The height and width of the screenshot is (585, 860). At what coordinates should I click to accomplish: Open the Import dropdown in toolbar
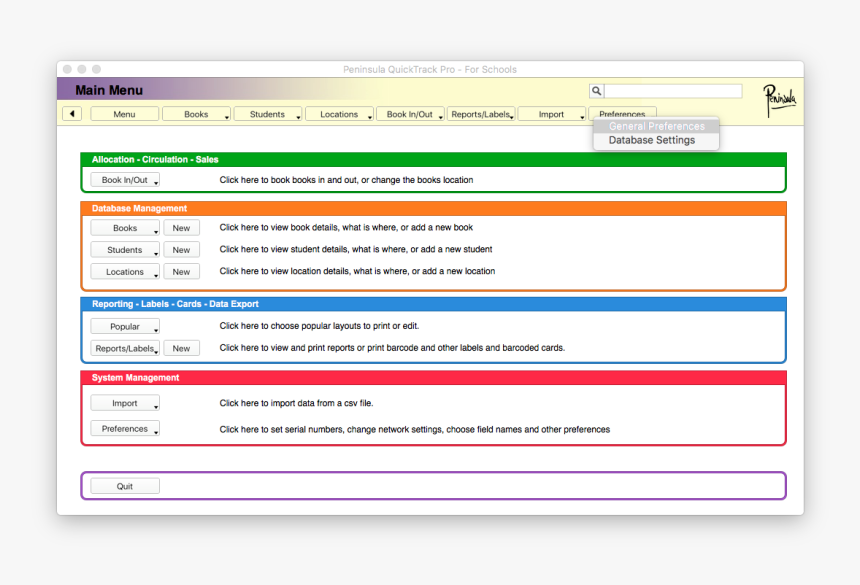[552, 114]
